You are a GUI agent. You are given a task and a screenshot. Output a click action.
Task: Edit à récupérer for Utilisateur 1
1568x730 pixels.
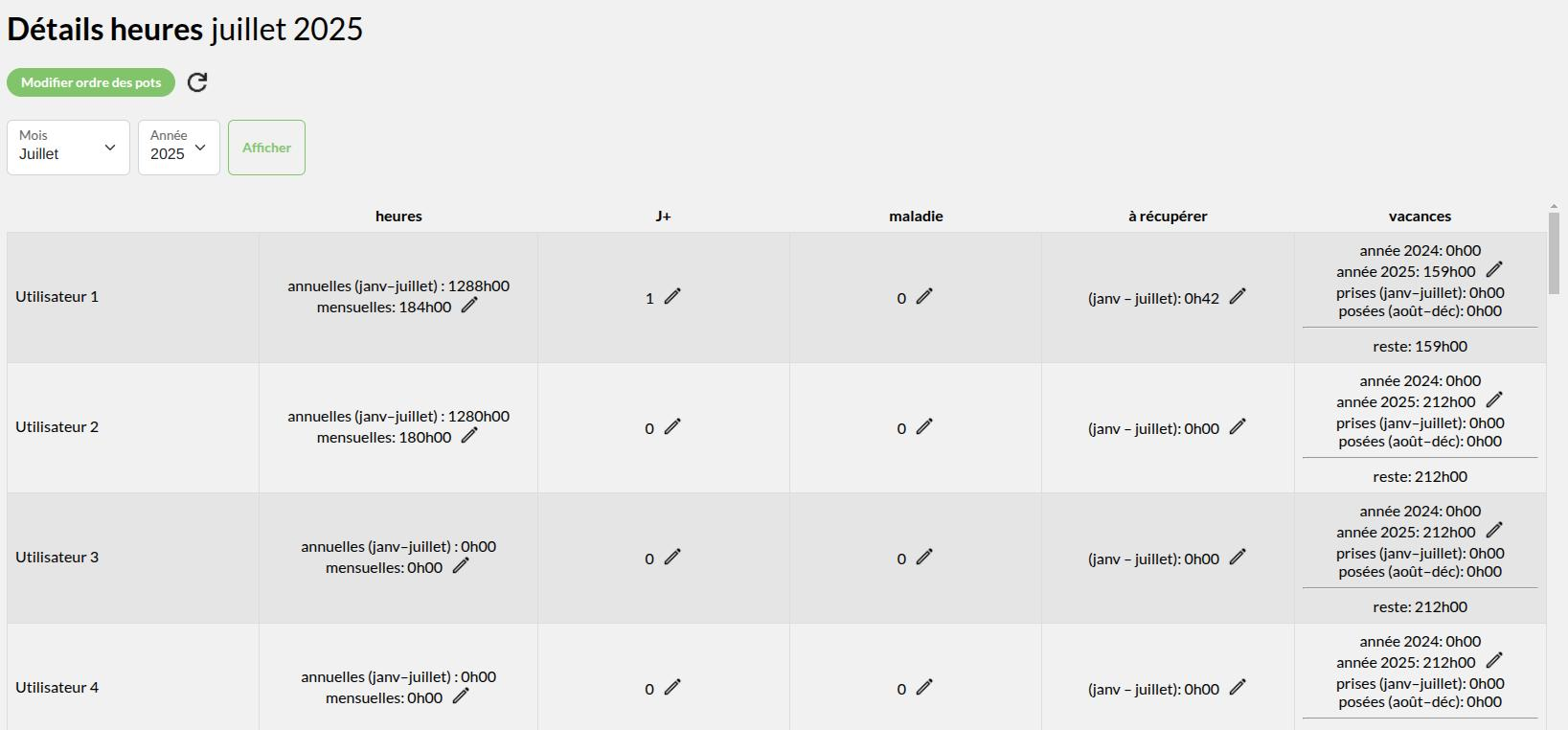pos(1238,297)
